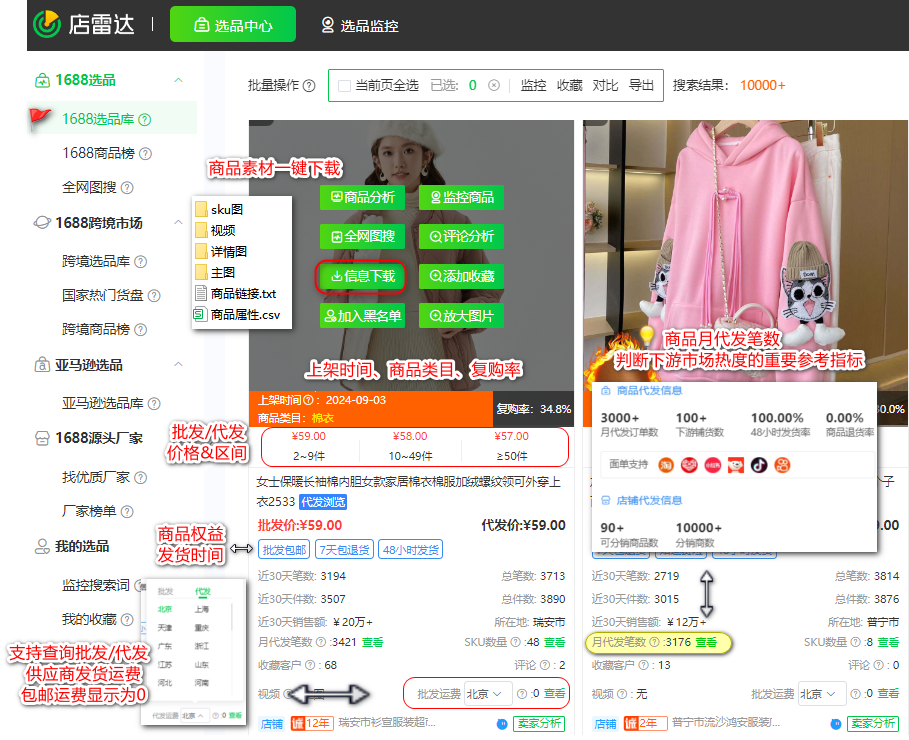Open the 批发运费 北京 city dropdown
Screen dimensions: 909x740
pyautogui.click(x=489, y=693)
